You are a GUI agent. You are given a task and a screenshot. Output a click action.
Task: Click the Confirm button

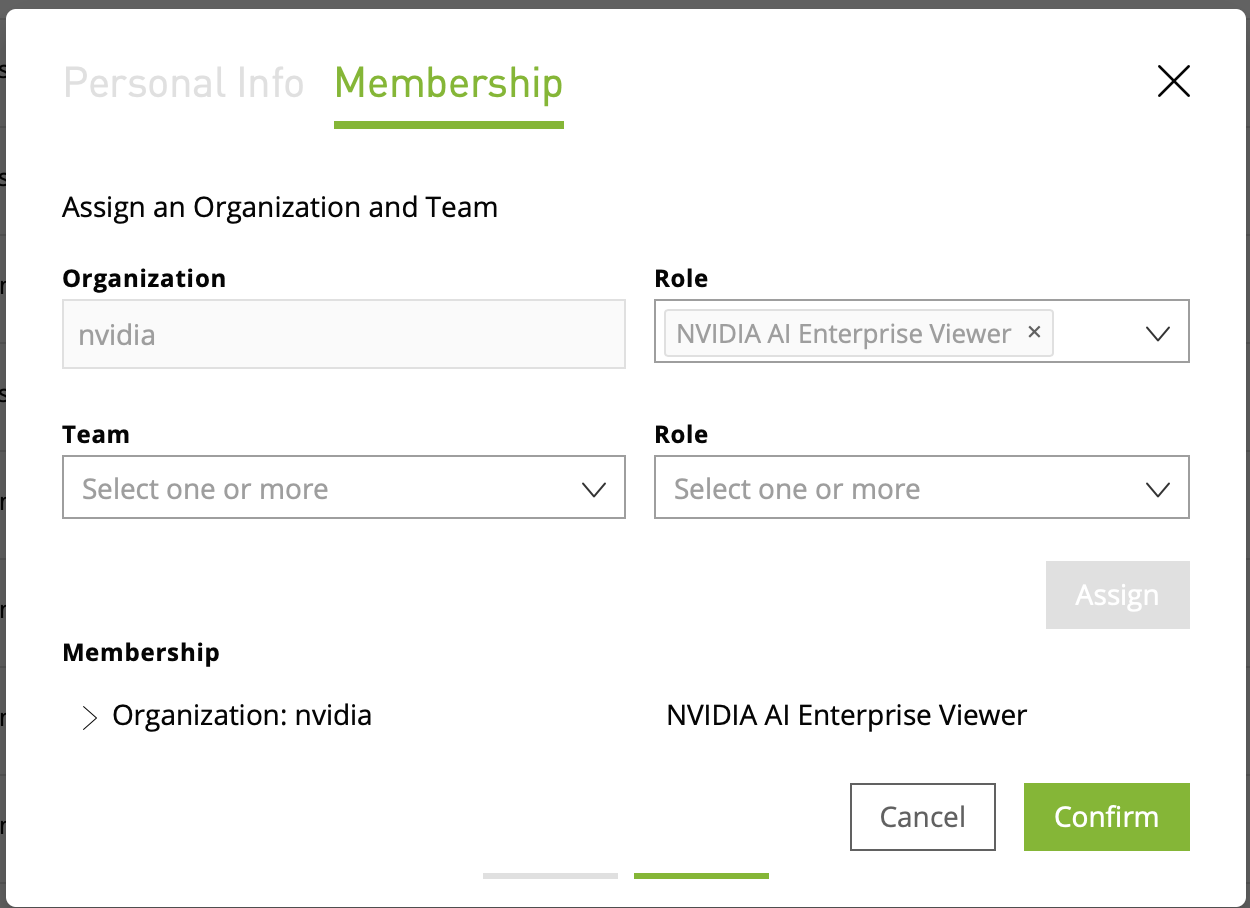coord(1106,817)
